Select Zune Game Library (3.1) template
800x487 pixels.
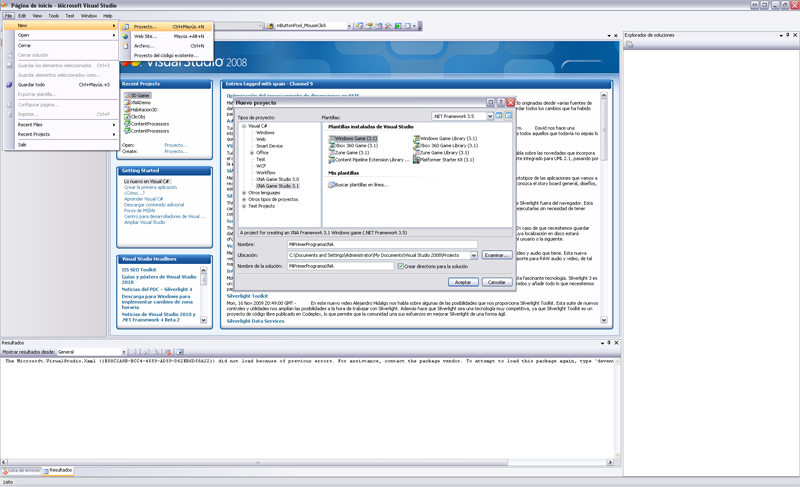441,152
